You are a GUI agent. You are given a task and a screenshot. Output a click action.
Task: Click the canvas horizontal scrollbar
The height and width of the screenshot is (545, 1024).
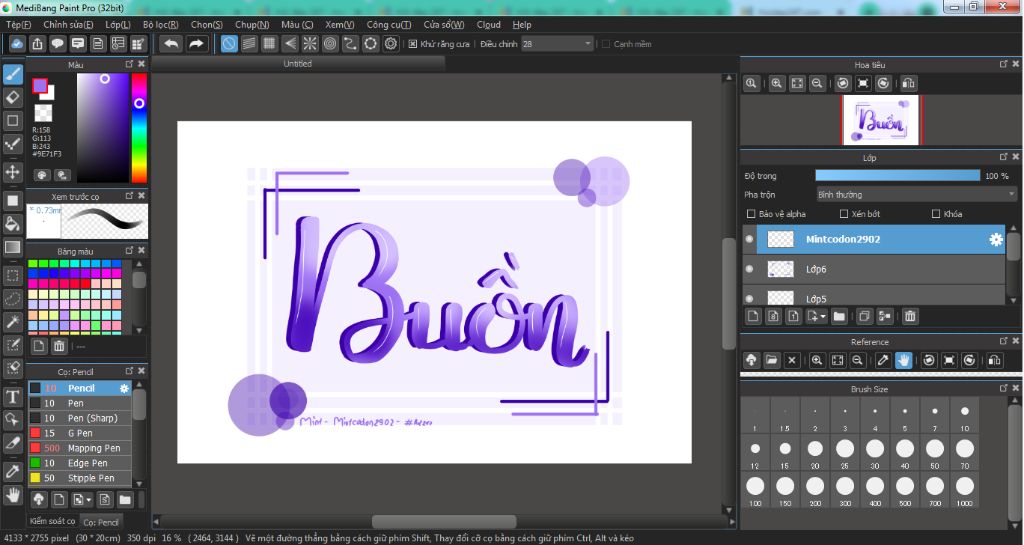coord(444,522)
